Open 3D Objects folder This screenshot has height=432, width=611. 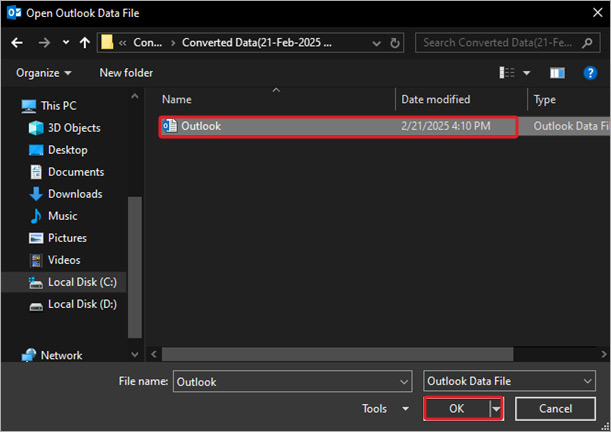coord(75,128)
